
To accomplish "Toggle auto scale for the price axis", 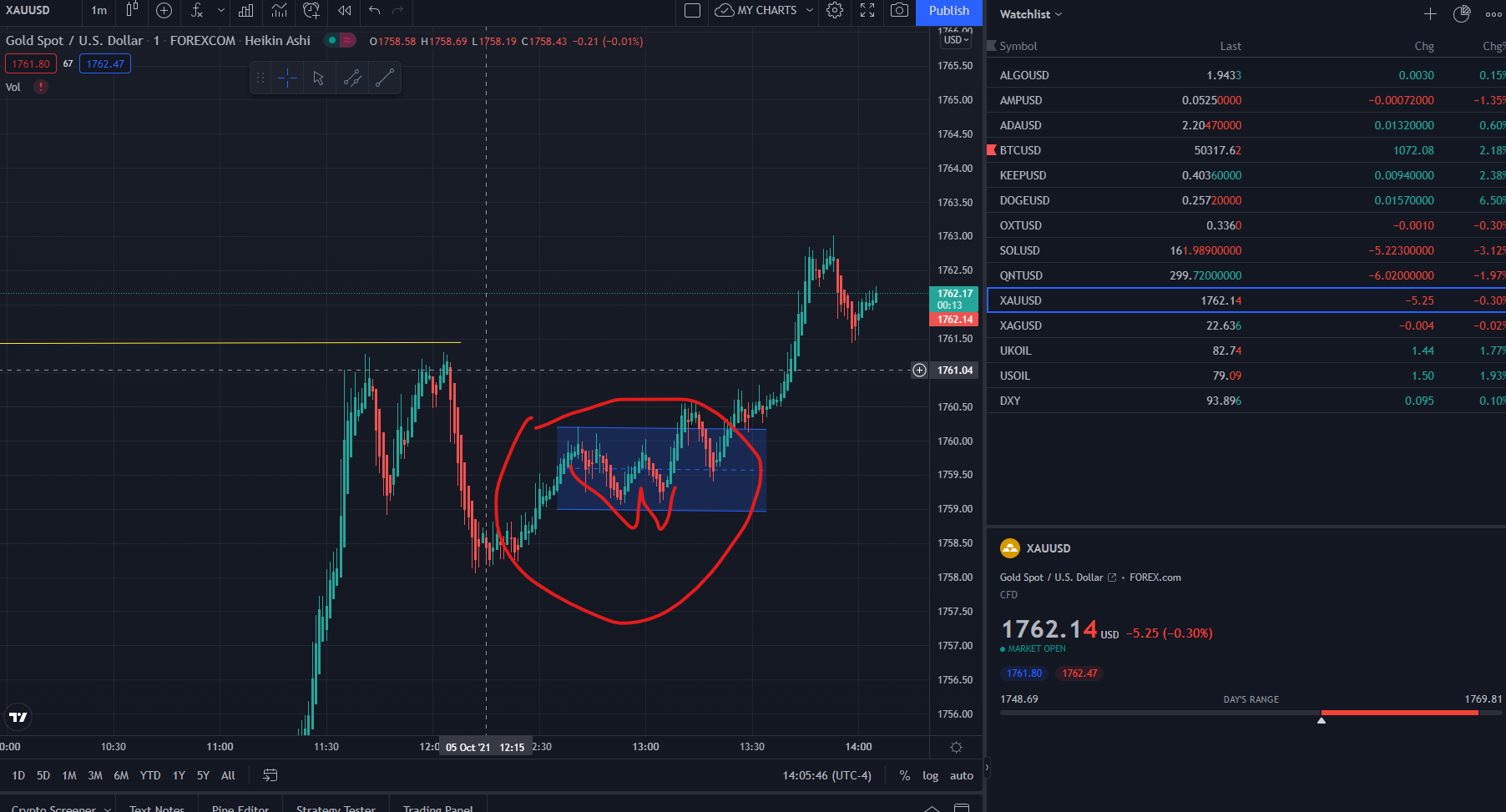I will pos(962,775).
